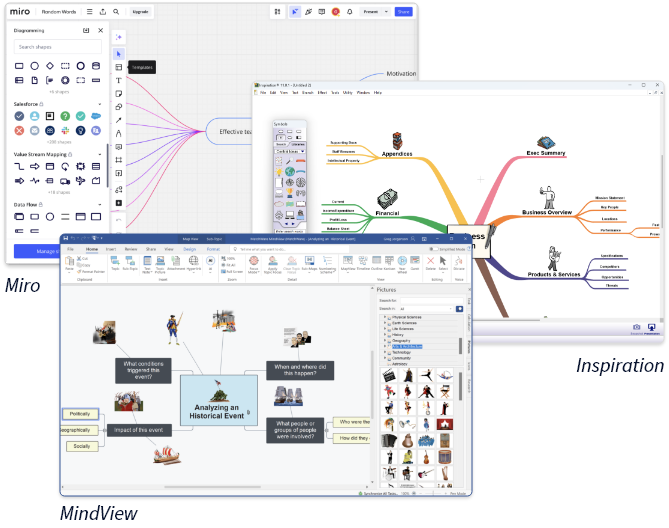Click the Present button in Miro
This screenshot has width=669, height=528.
(x=371, y=12)
